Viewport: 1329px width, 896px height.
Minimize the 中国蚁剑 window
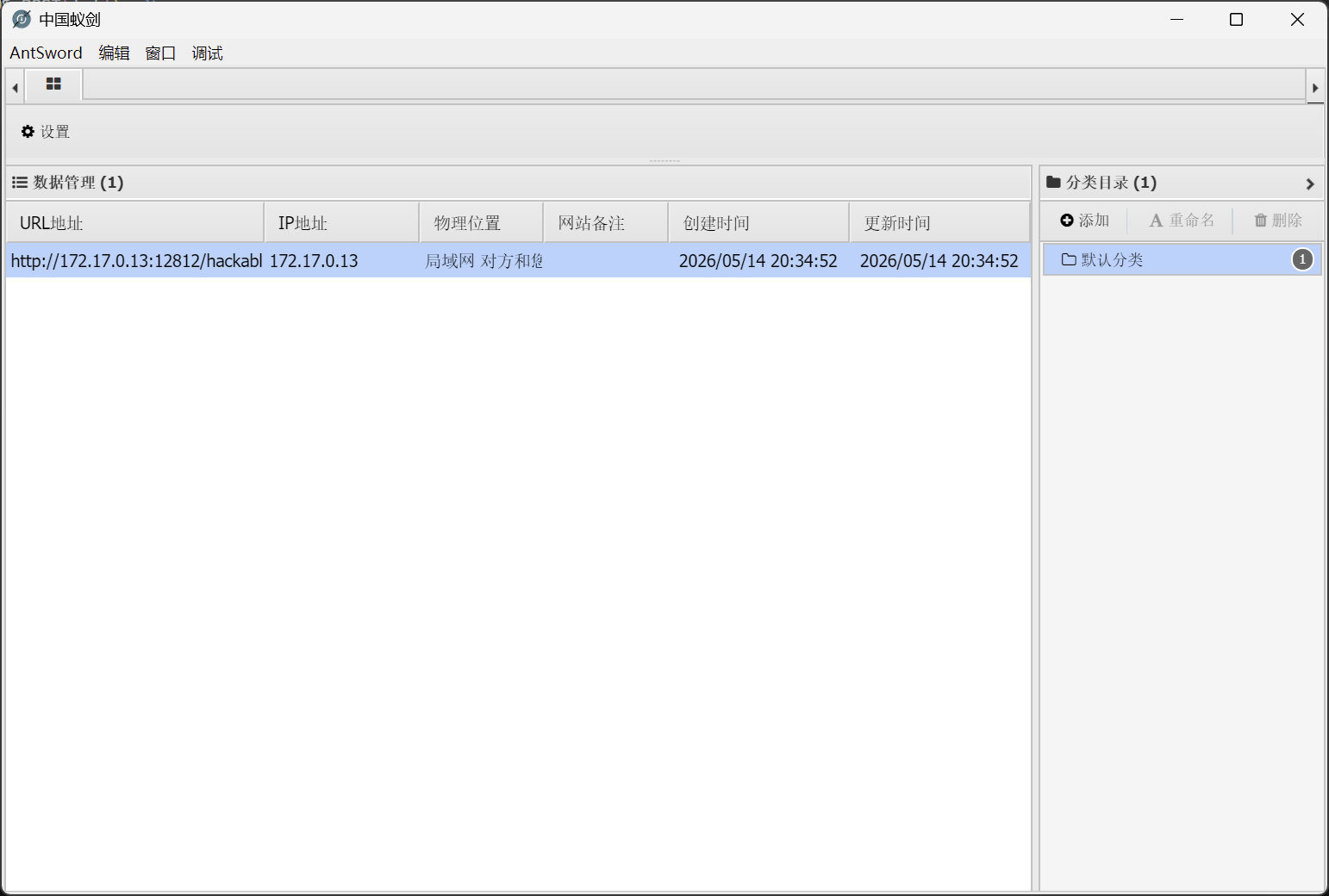tap(1177, 19)
